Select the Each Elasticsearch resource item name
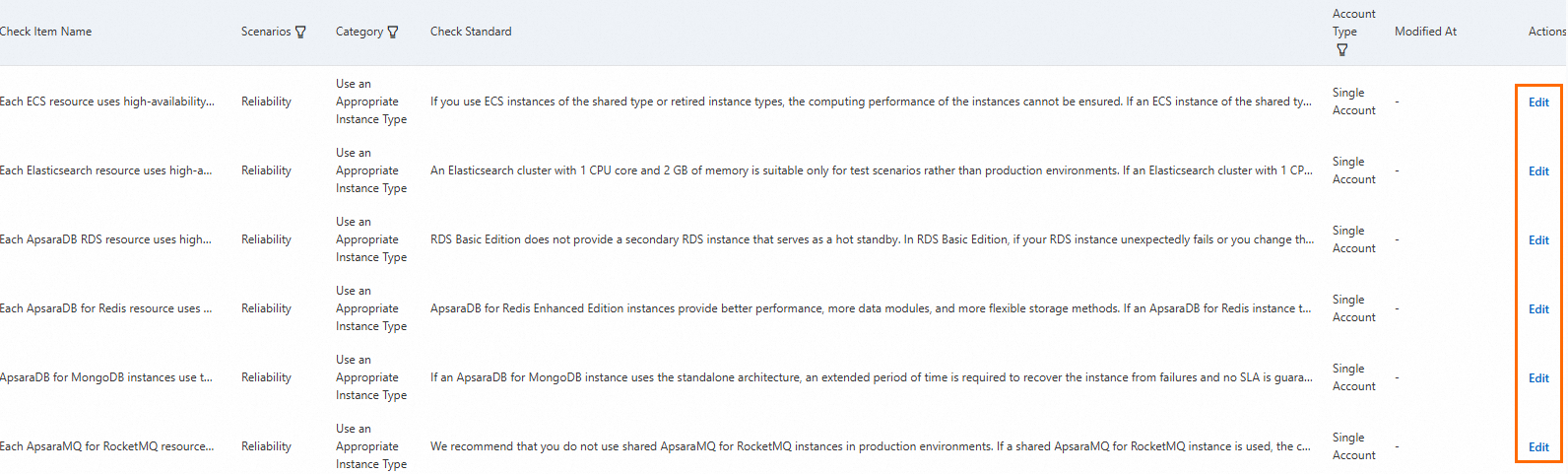This screenshot has width=1568, height=474. pos(105,170)
